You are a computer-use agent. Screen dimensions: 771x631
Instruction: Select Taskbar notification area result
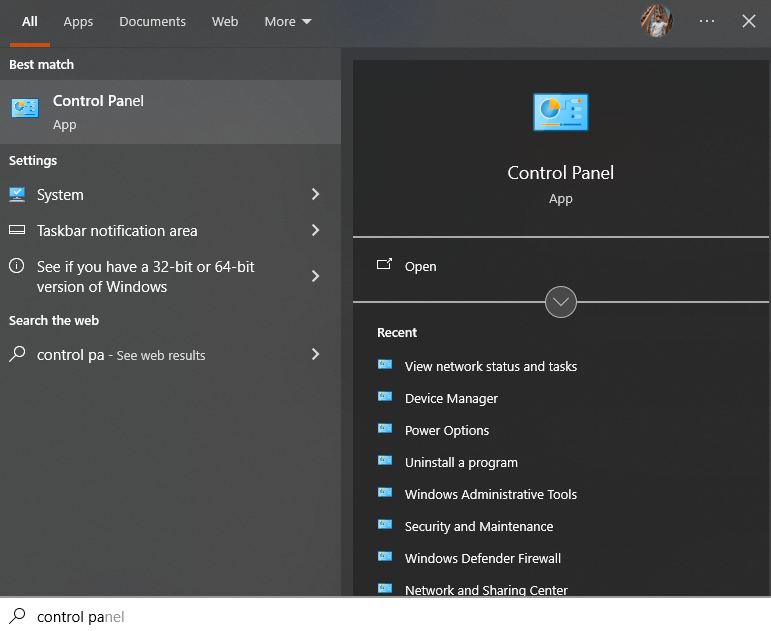coord(170,230)
